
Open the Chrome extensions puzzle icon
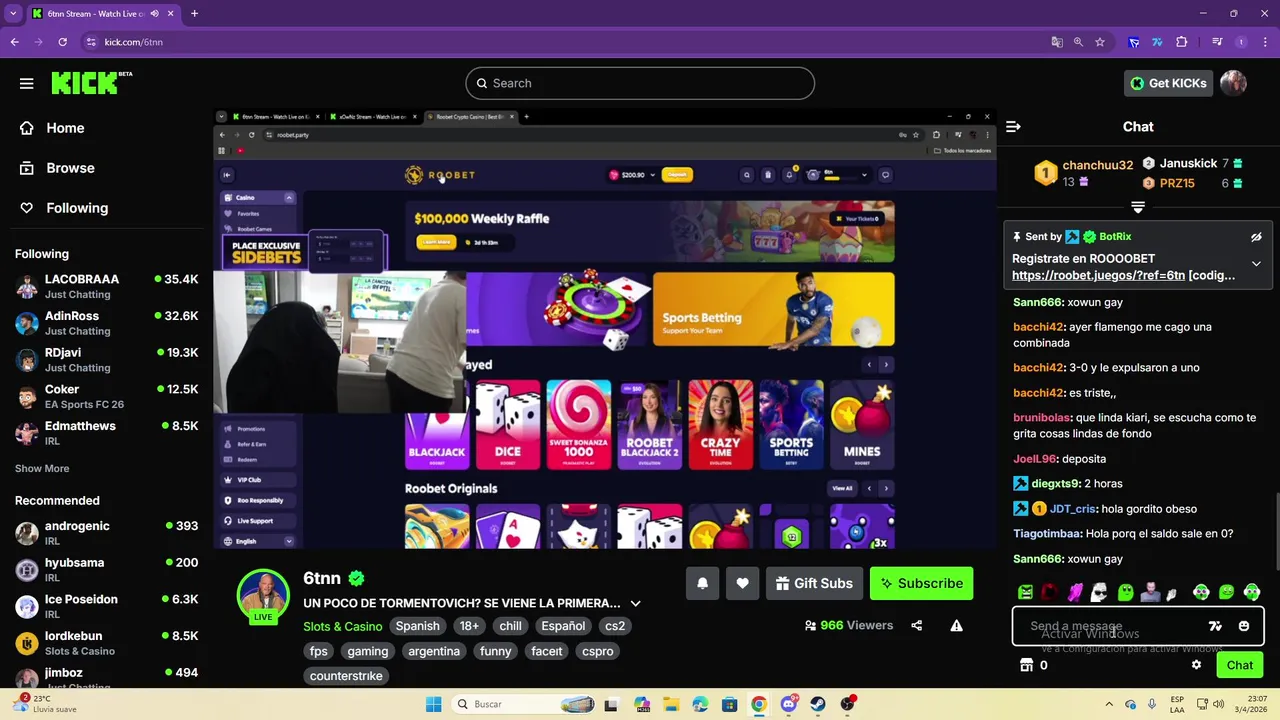[x=1182, y=42]
